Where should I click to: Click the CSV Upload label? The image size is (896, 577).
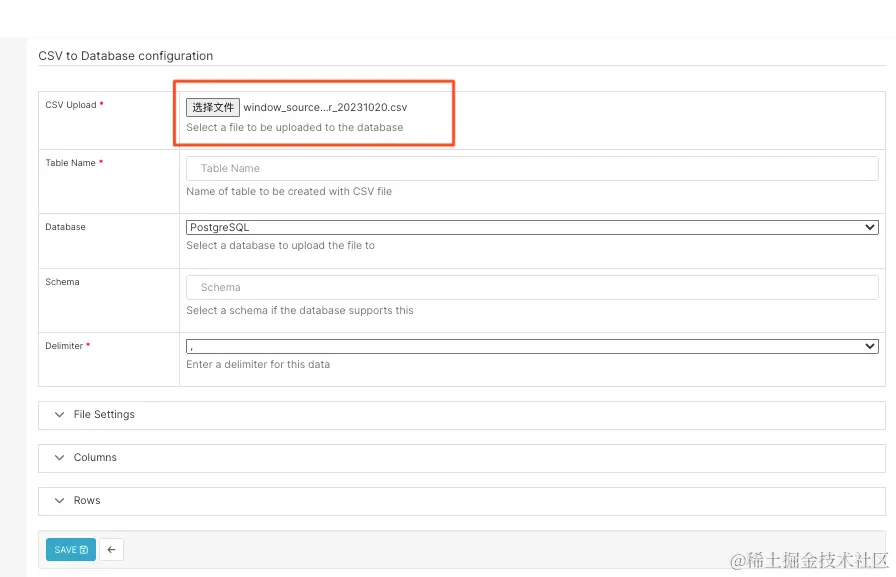(71, 105)
